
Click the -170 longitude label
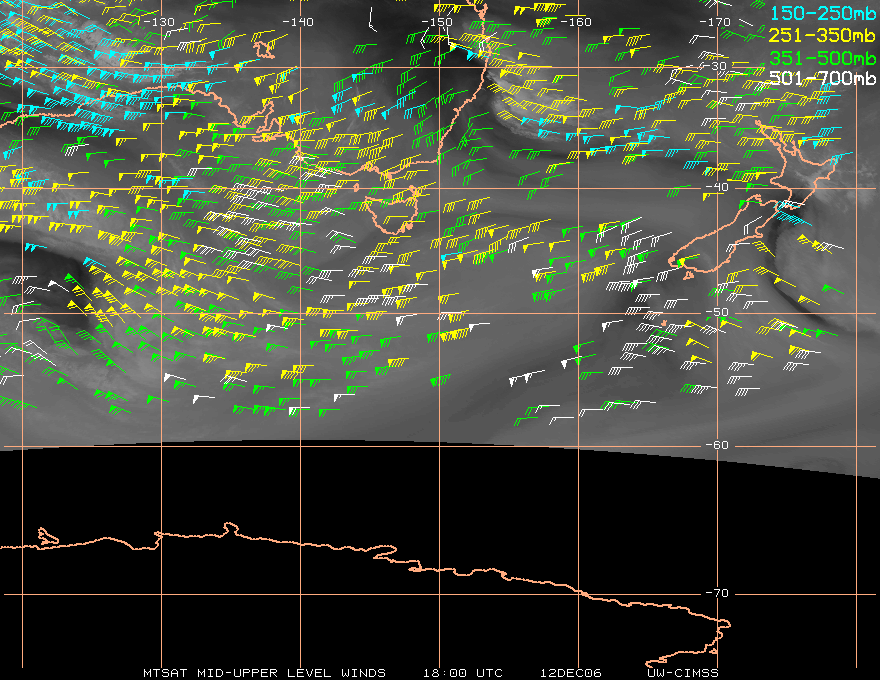click(x=715, y=22)
